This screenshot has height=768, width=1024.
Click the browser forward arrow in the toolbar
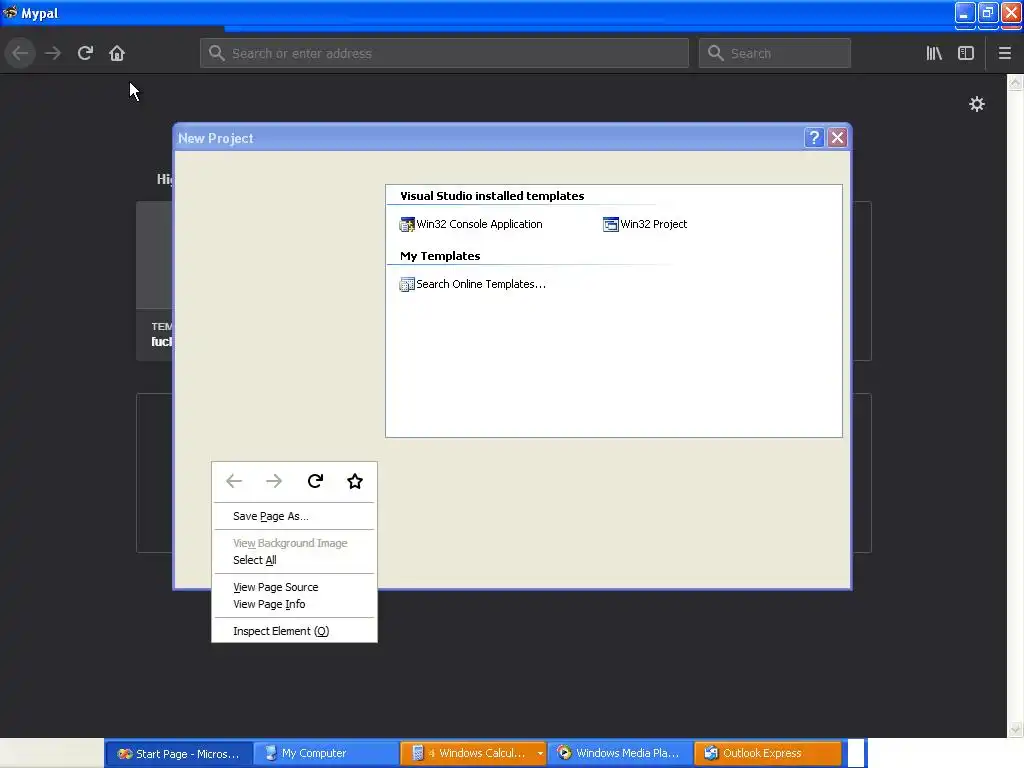pos(53,53)
